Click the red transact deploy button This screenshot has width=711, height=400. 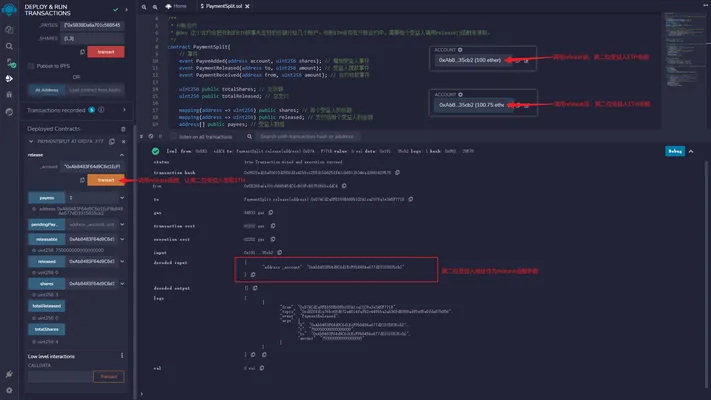click(106, 52)
